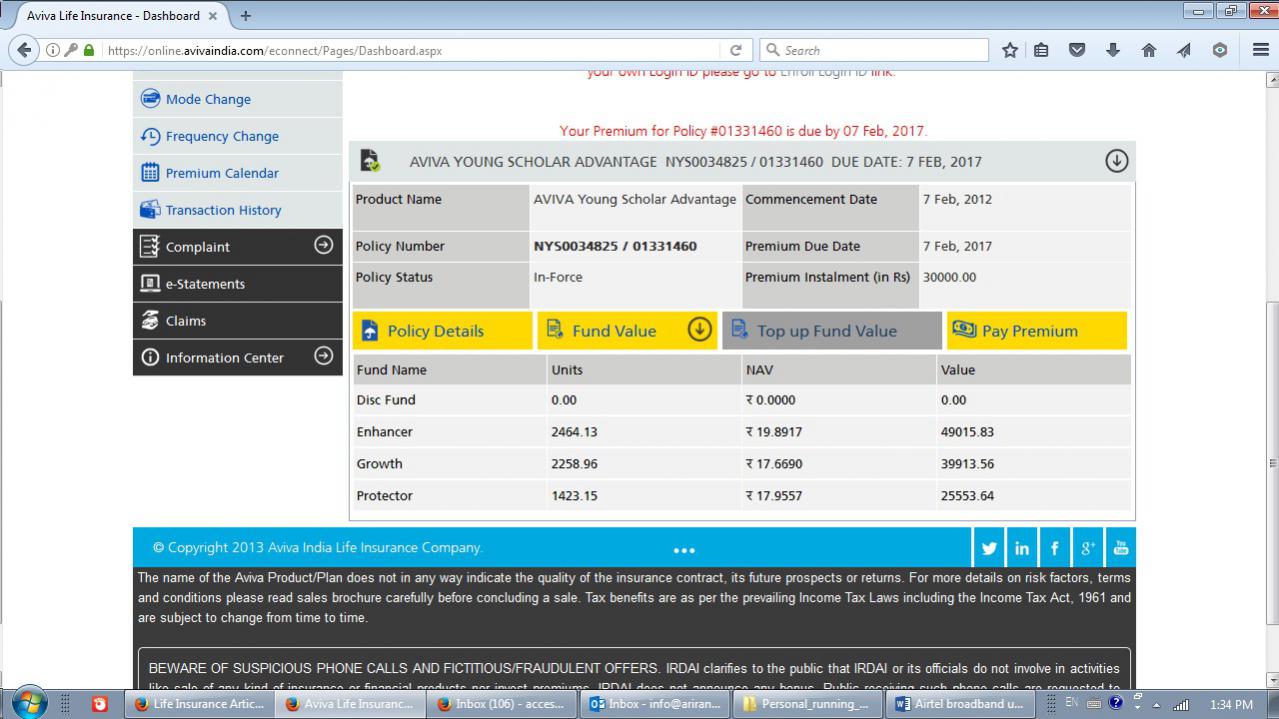Reload the Dashboard page

(x=736, y=48)
